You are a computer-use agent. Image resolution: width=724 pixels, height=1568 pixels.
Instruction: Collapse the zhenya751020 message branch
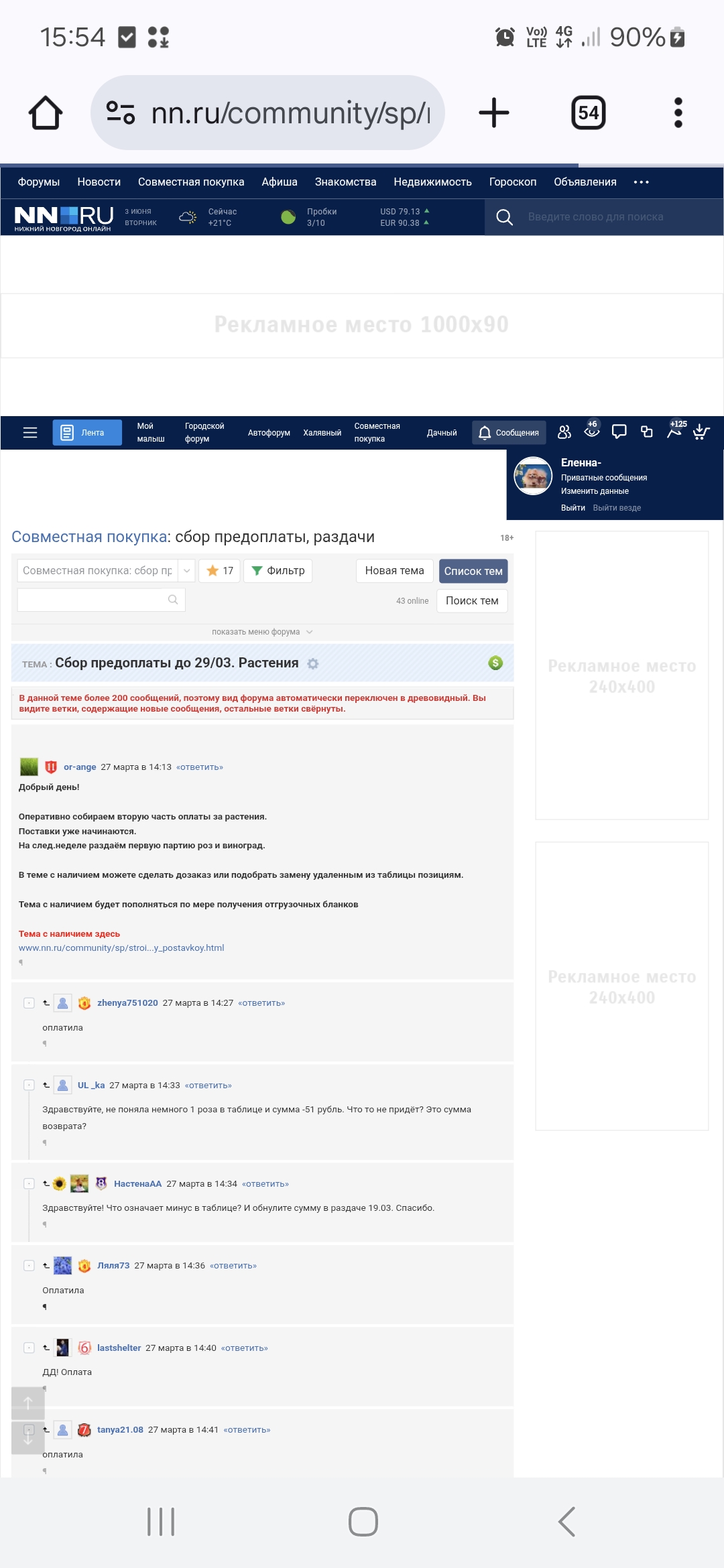click(29, 1003)
